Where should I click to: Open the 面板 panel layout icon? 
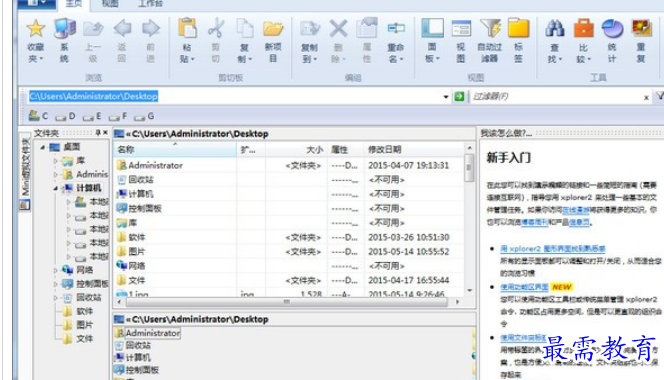(432, 28)
